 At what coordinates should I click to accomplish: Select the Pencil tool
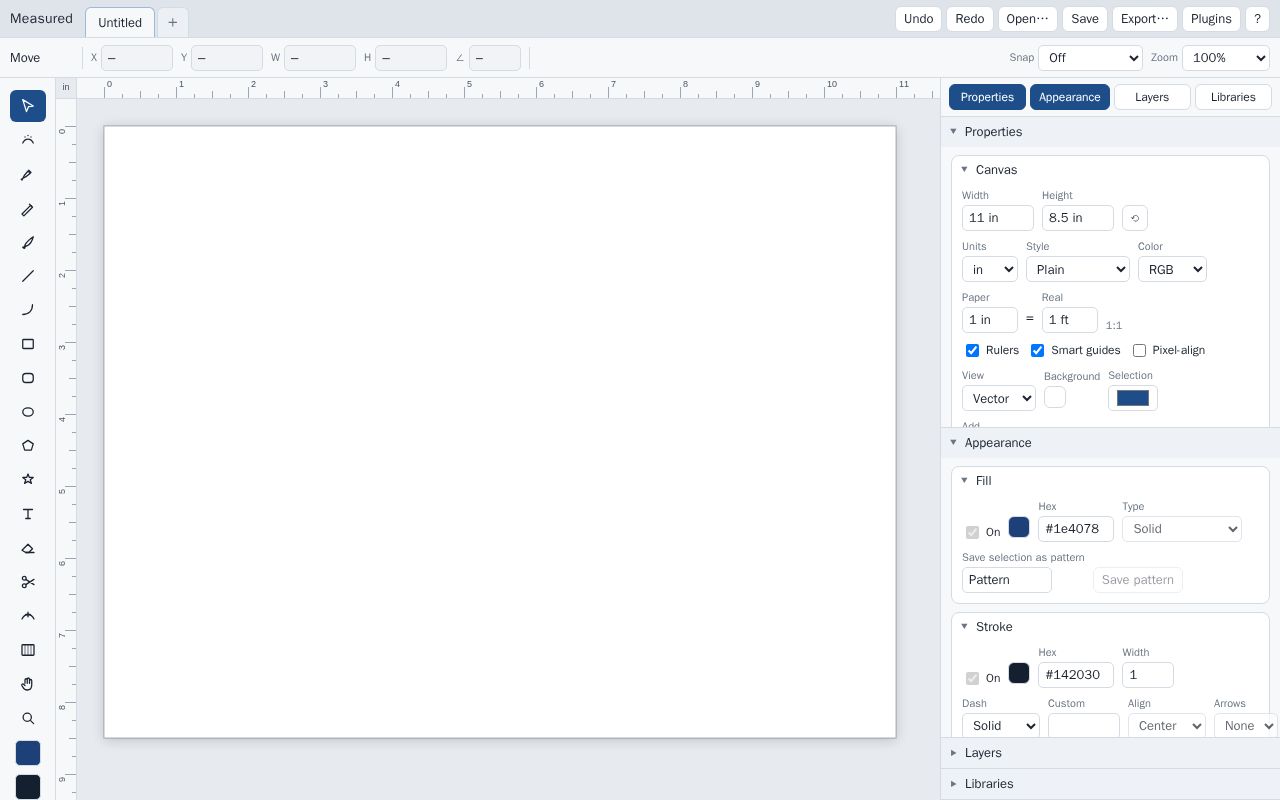coord(28,208)
